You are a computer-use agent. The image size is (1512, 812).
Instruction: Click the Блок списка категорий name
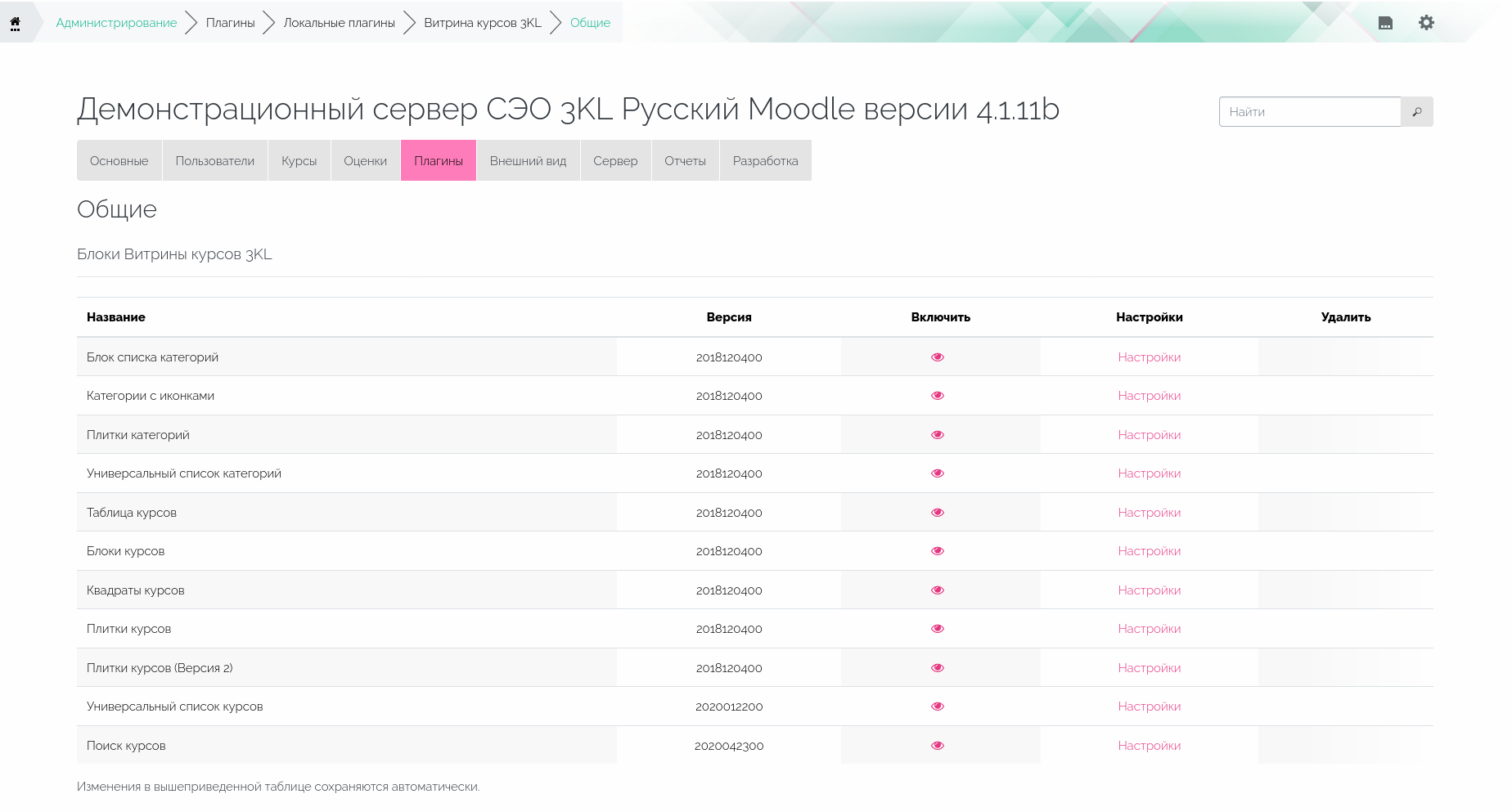click(x=152, y=357)
